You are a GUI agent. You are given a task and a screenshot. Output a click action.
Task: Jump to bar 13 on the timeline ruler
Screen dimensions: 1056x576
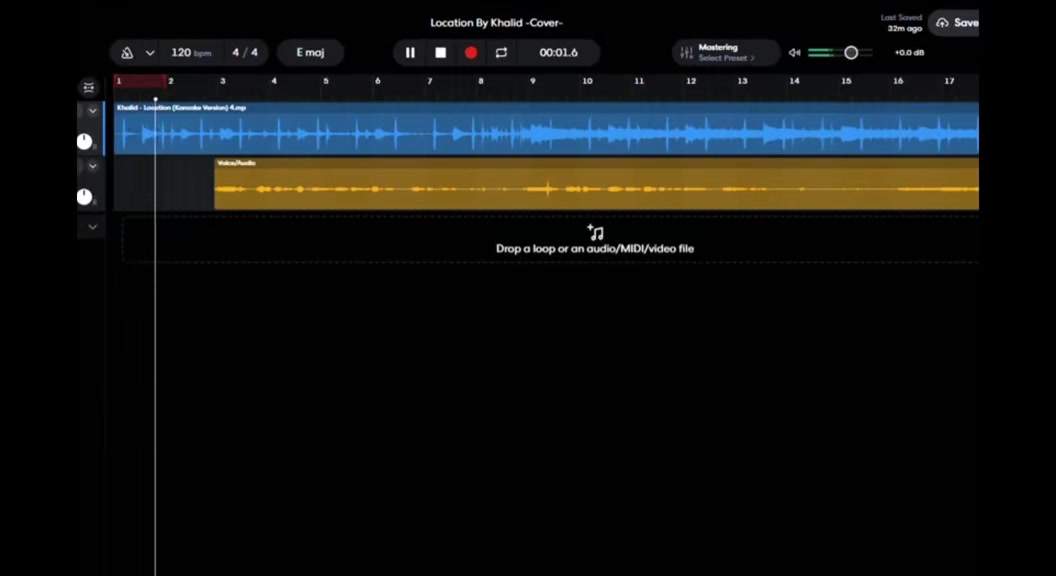point(742,81)
